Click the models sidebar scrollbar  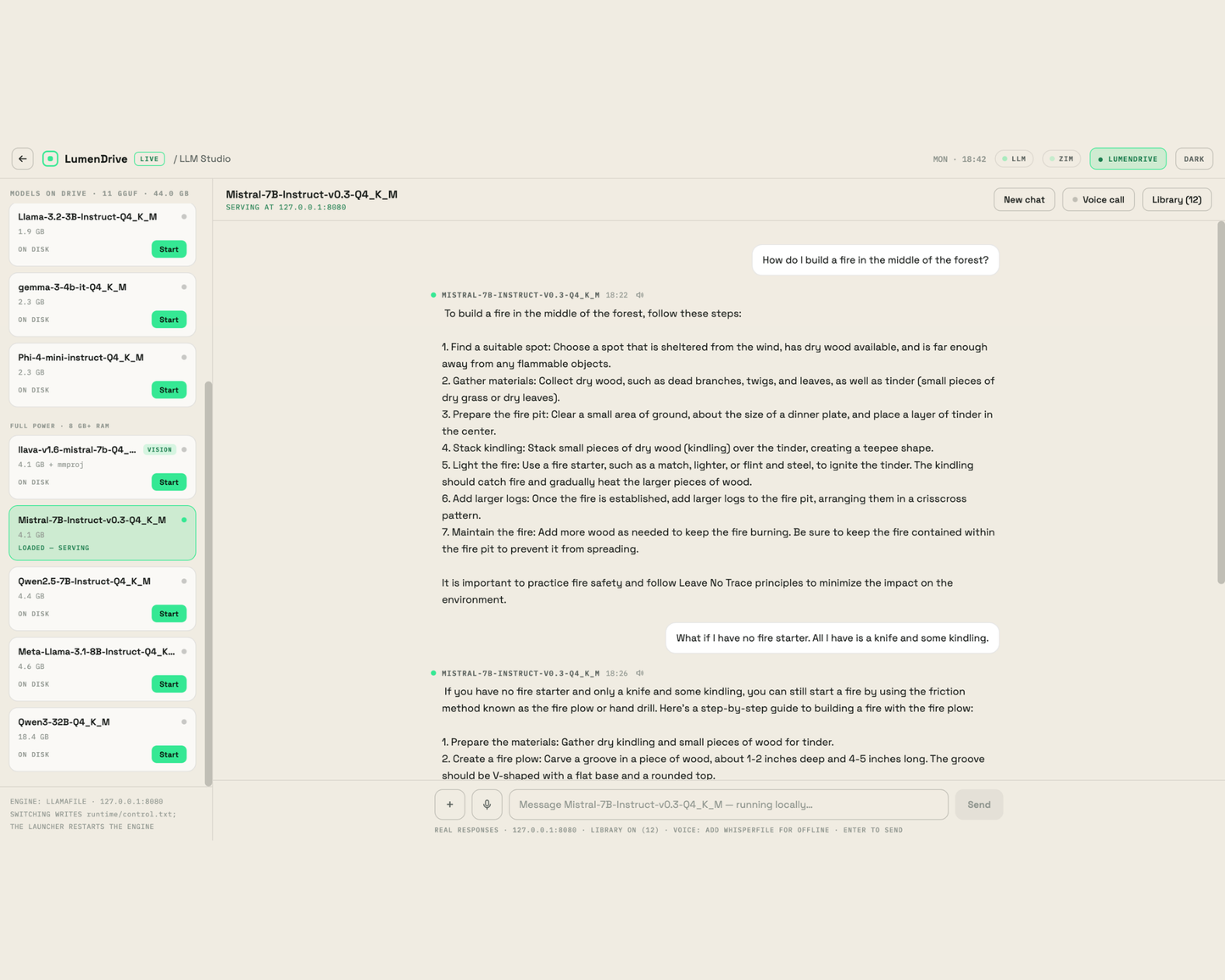coord(209,583)
